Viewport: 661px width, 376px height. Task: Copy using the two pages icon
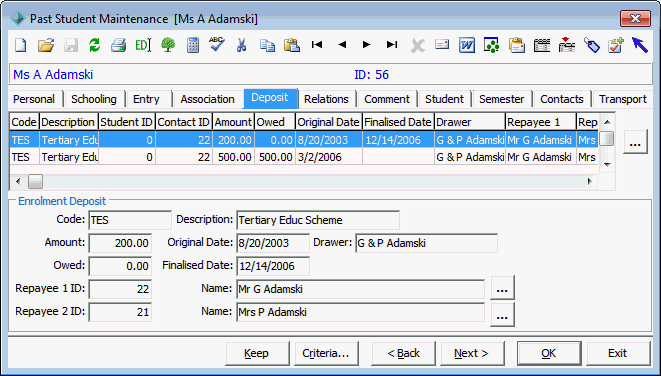[x=267, y=45]
